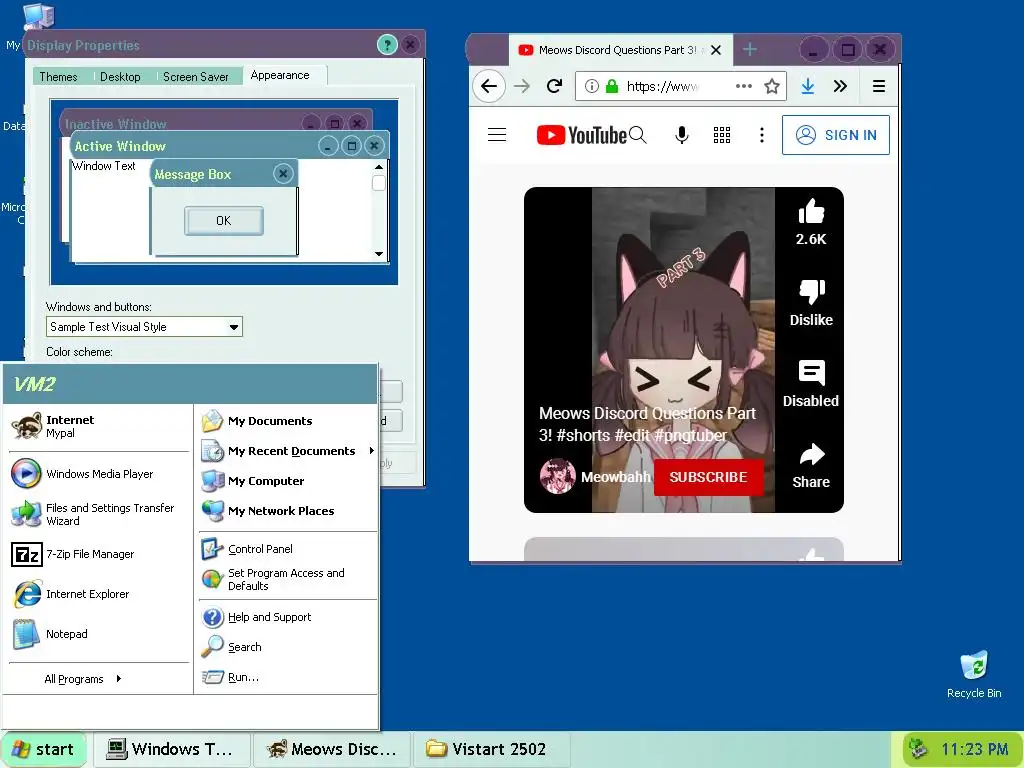Click OK in the Message Box preview
This screenshot has height=768, width=1024.
click(x=224, y=221)
